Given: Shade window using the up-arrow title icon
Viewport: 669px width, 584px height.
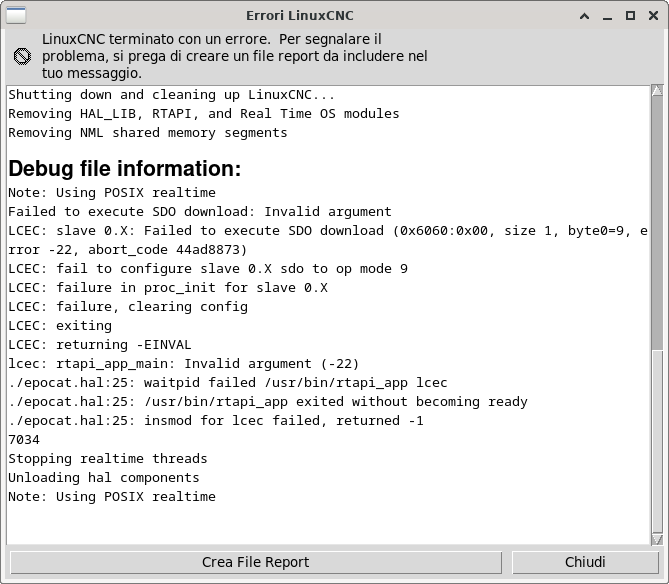Looking at the screenshot, I should [x=585, y=16].
